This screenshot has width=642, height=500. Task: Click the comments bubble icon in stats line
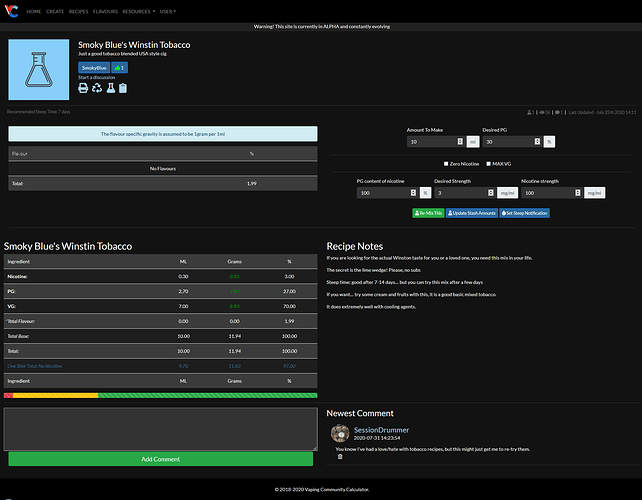tap(557, 112)
